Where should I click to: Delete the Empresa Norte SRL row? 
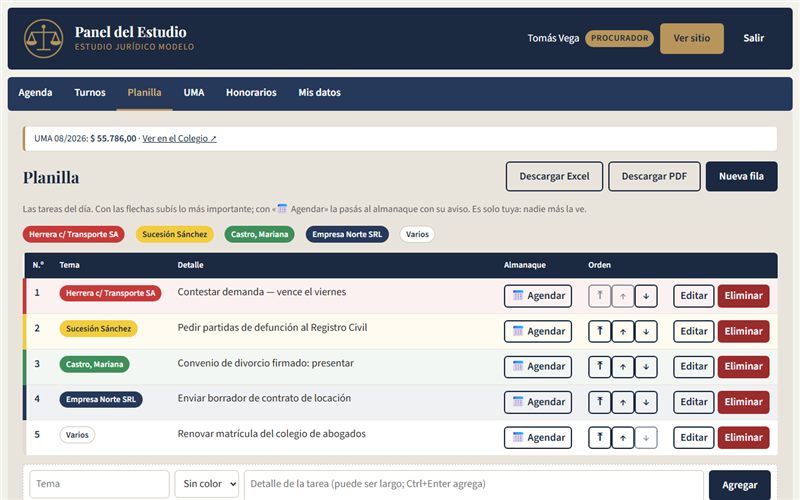743,402
